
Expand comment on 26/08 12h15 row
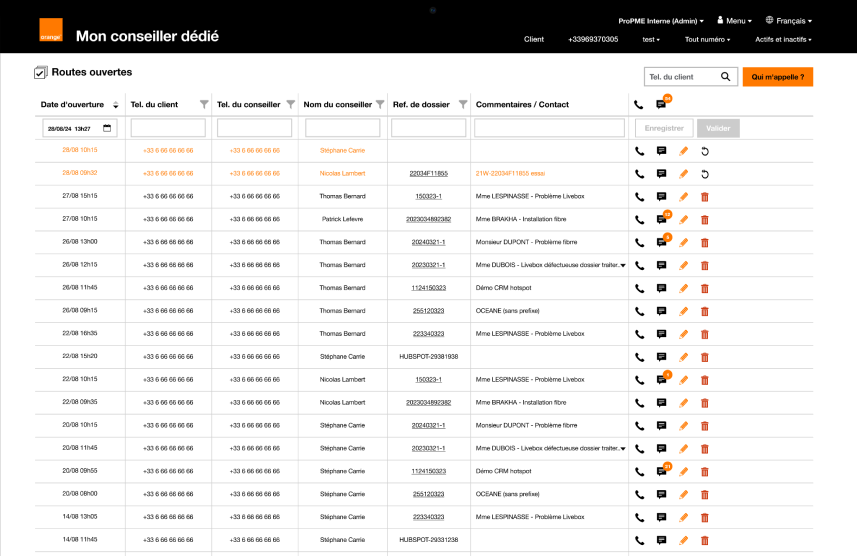[623, 265]
